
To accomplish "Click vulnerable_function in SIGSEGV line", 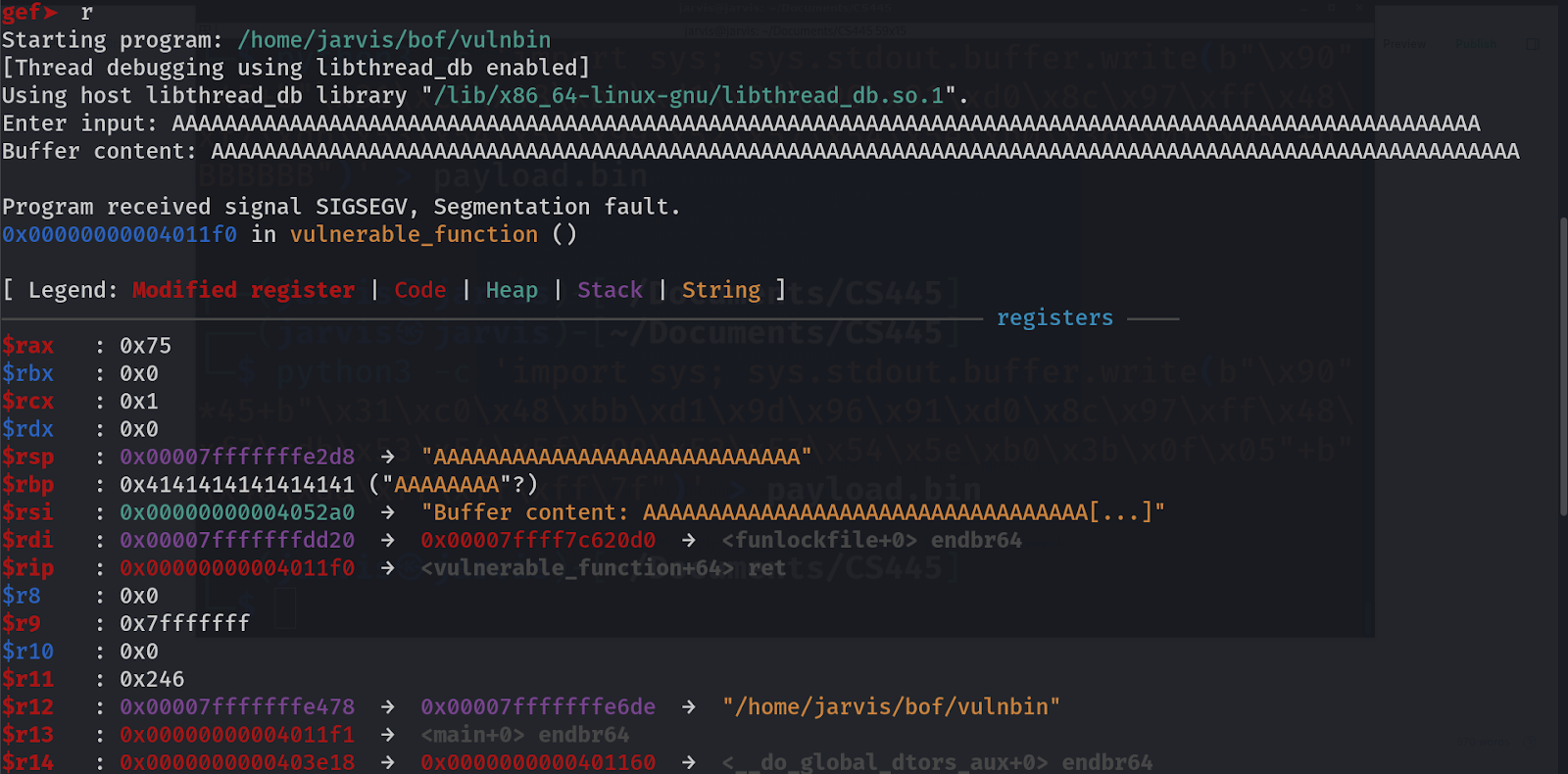I will click(414, 235).
